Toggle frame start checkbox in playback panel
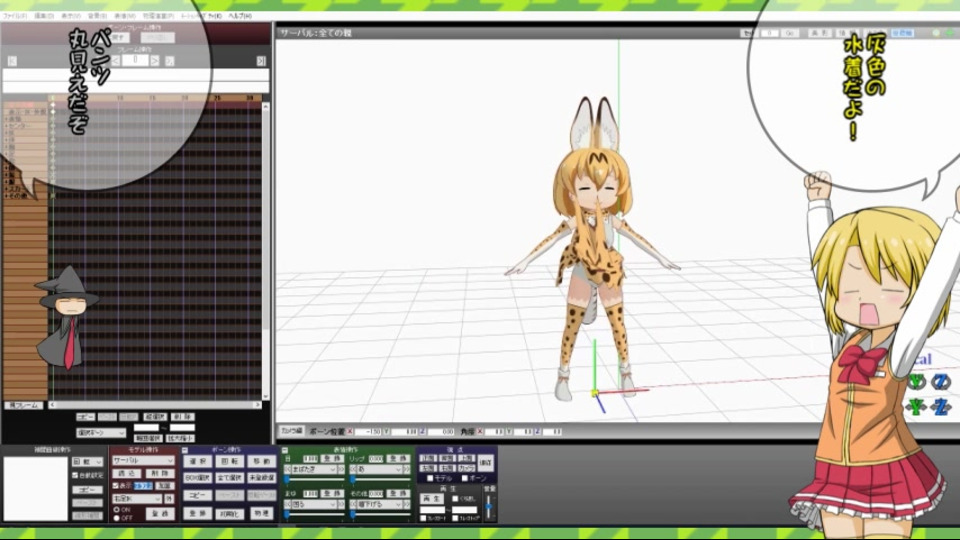960x540 pixels. tap(424, 518)
